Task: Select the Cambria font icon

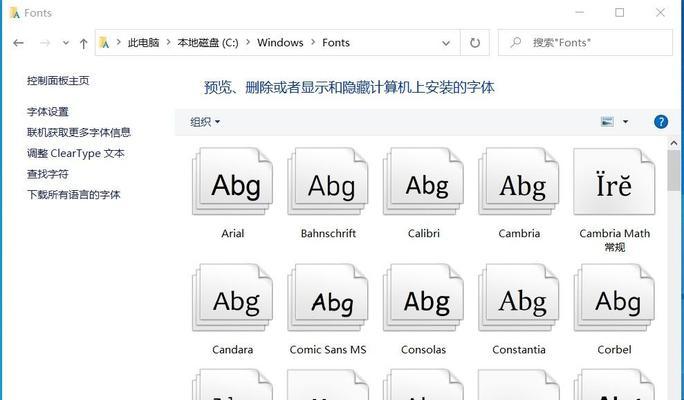Action: click(x=519, y=181)
